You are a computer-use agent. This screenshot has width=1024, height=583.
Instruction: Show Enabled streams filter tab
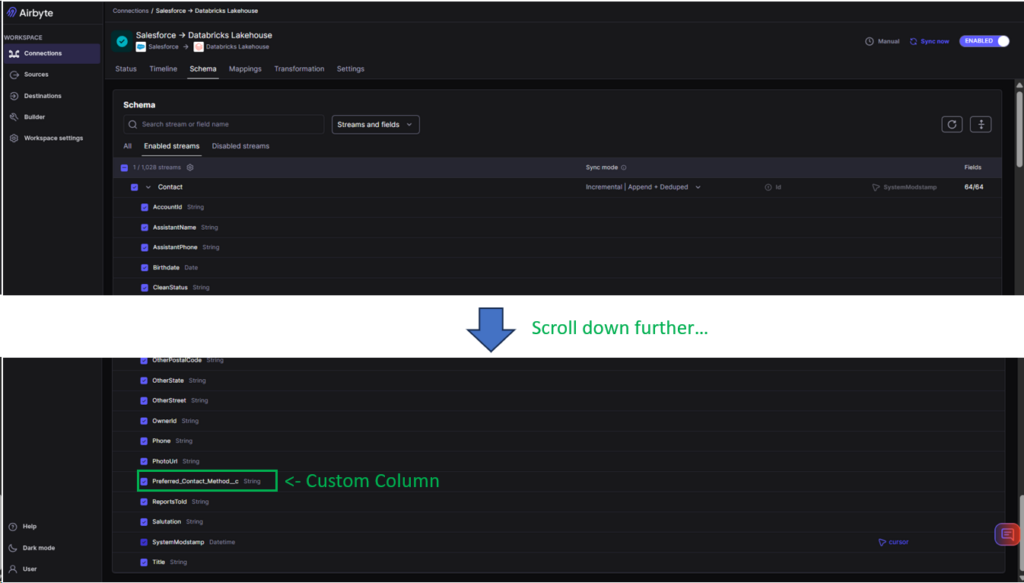click(x=172, y=146)
